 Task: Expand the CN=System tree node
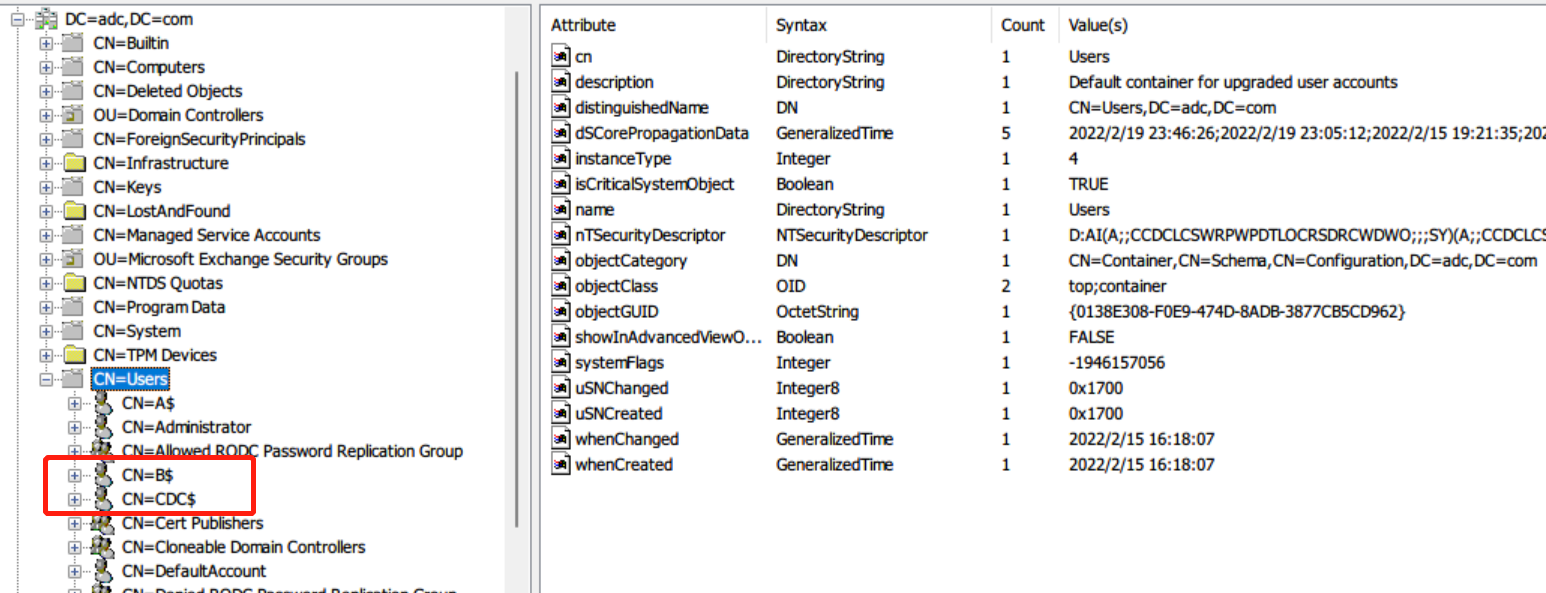tap(46, 332)
